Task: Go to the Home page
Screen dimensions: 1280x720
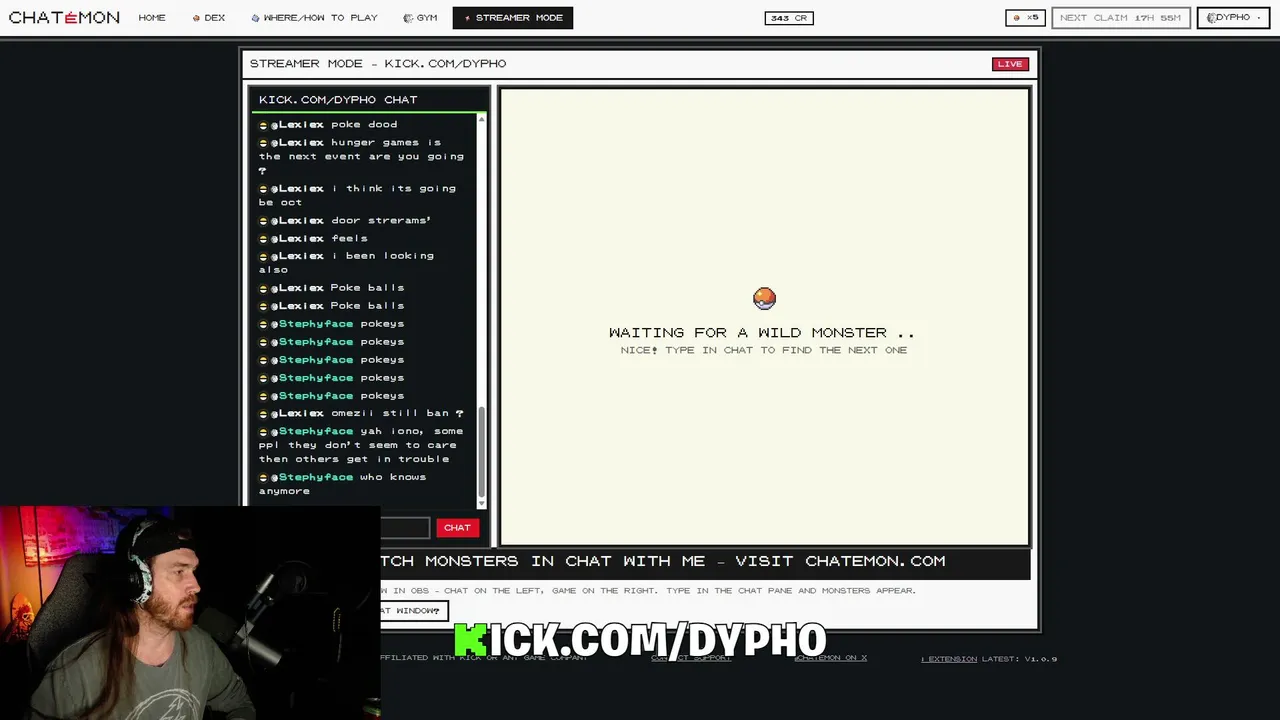Action: [152, 18]
